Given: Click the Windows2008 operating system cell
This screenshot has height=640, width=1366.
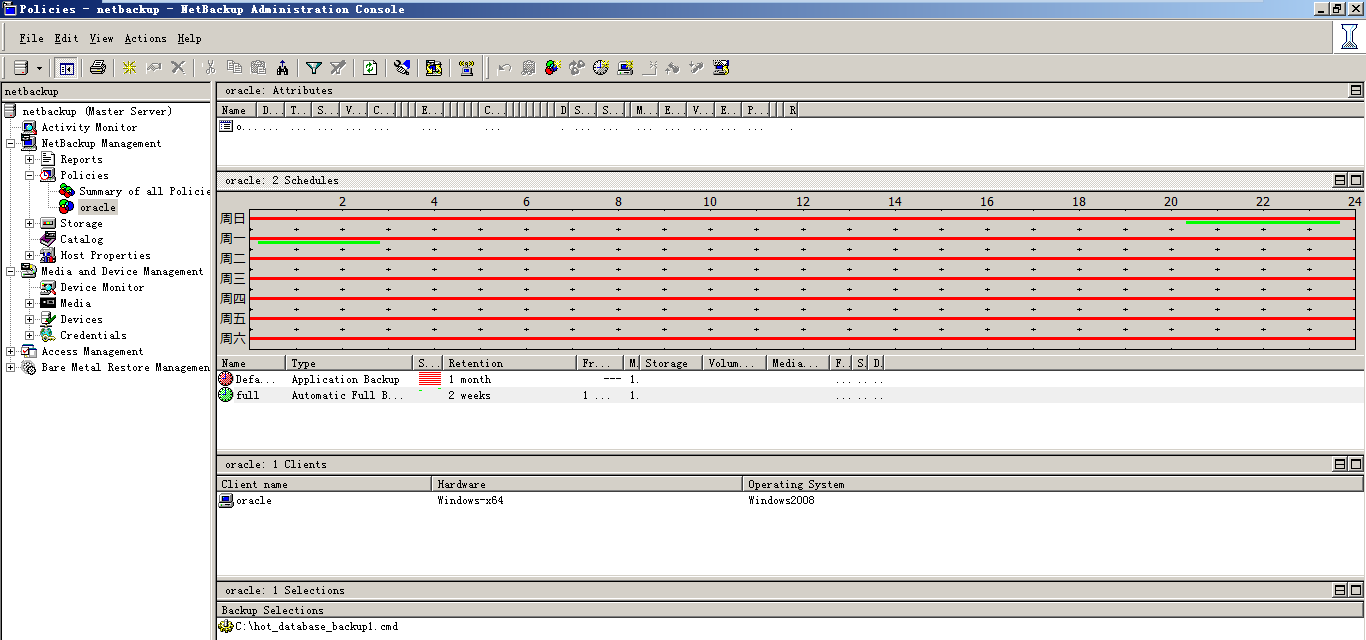Looking at the screenshot, I should 781,500.
